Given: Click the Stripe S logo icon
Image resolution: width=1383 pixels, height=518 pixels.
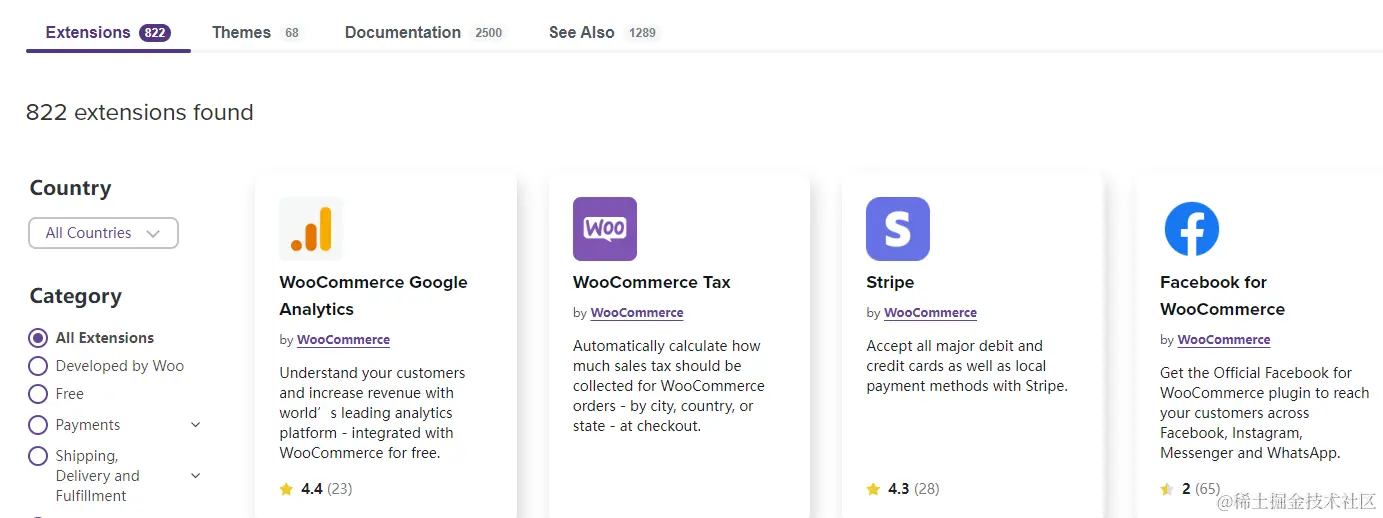Looking at the screenshot, I should pyautogui.click(x=898, y=229).
